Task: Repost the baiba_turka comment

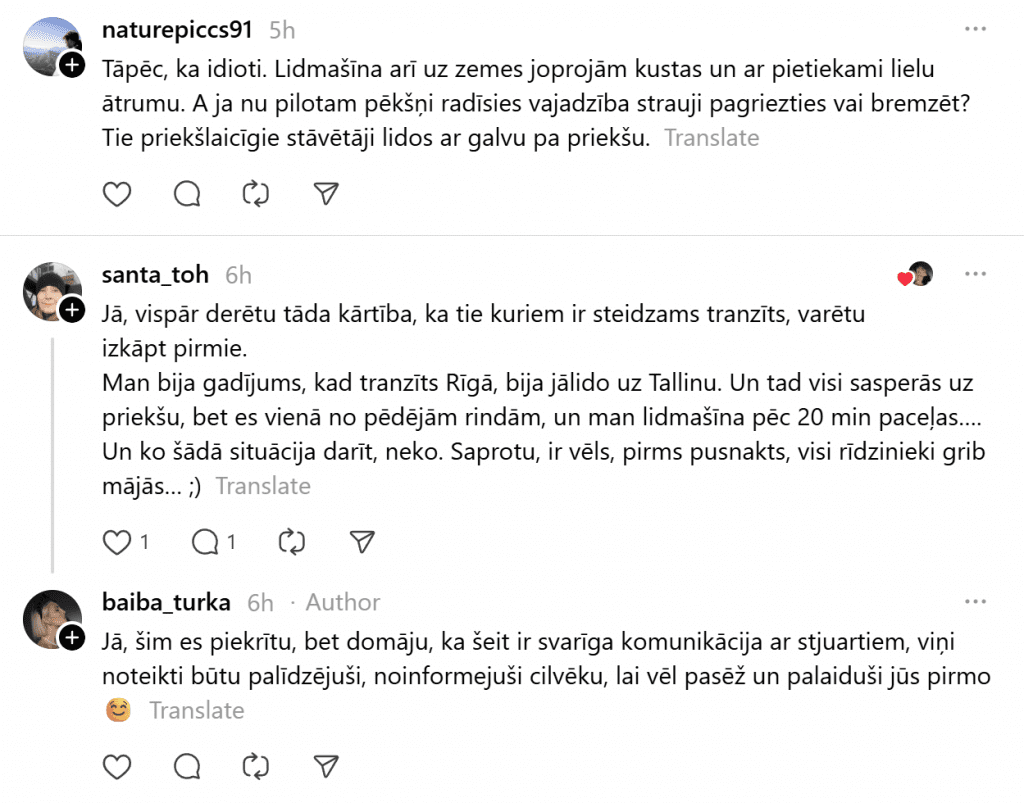Action: [x=256, y=766]
